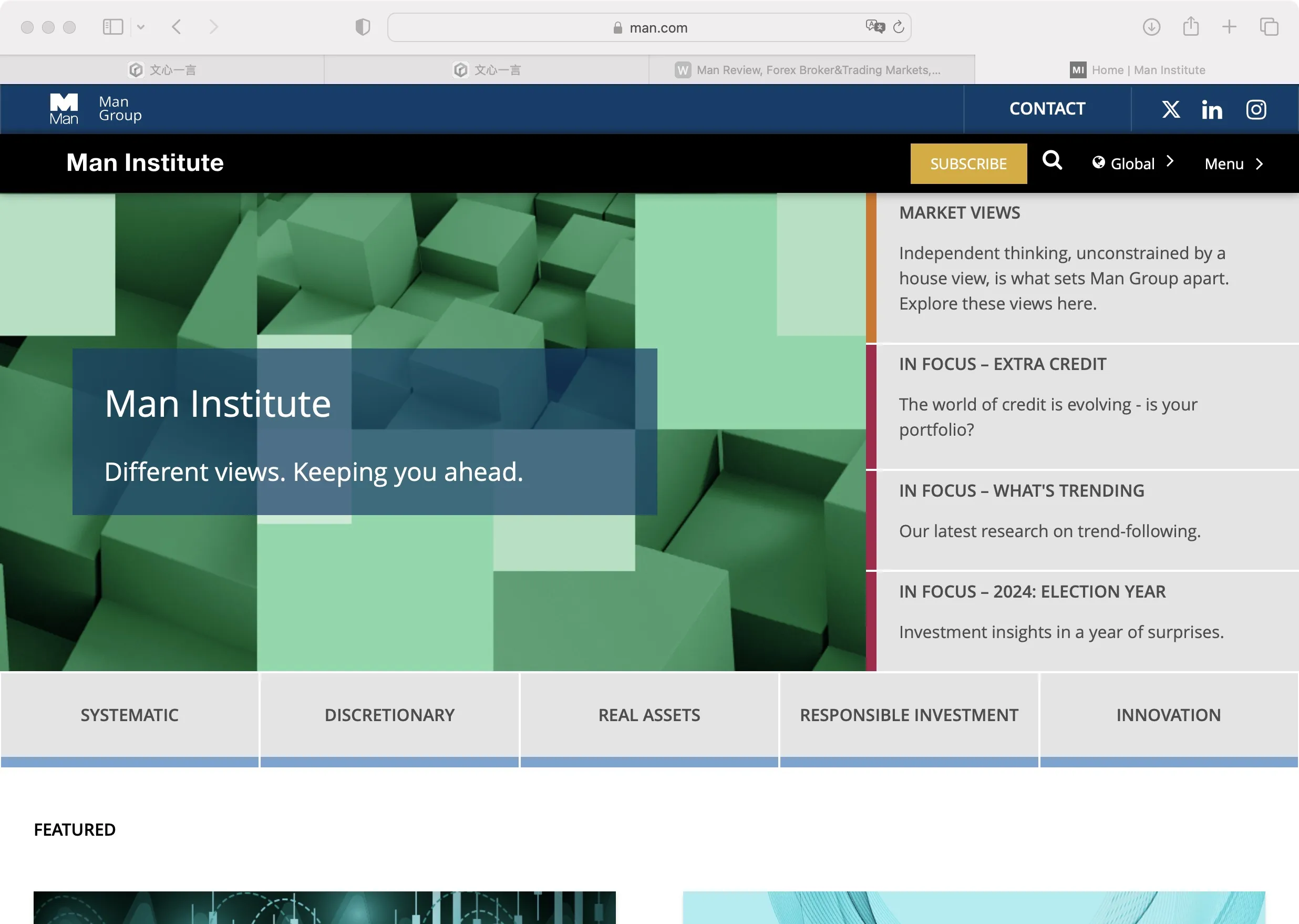
Task: Click the translate icon in the address bar
Action: (875, 26)
